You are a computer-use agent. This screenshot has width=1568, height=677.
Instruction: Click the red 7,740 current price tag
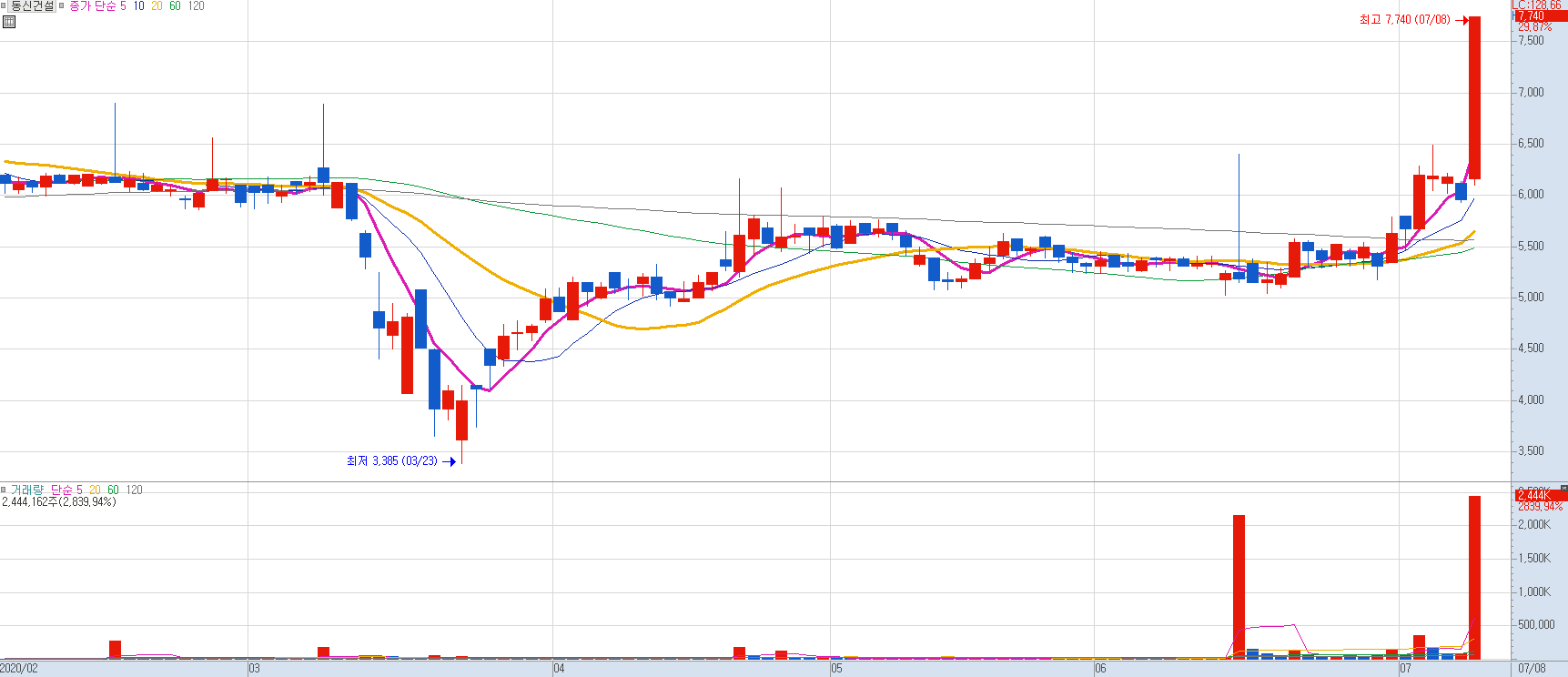click(x=1540, y=16)
